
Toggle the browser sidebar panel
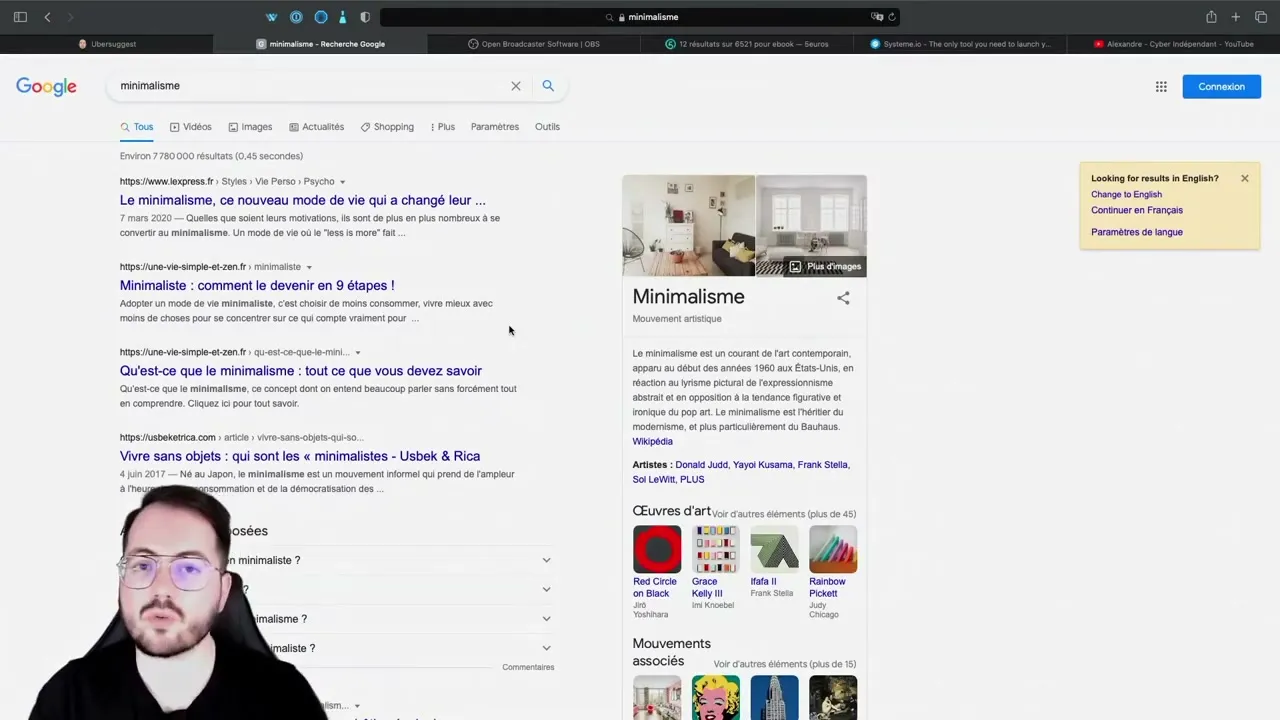point(19,17)
